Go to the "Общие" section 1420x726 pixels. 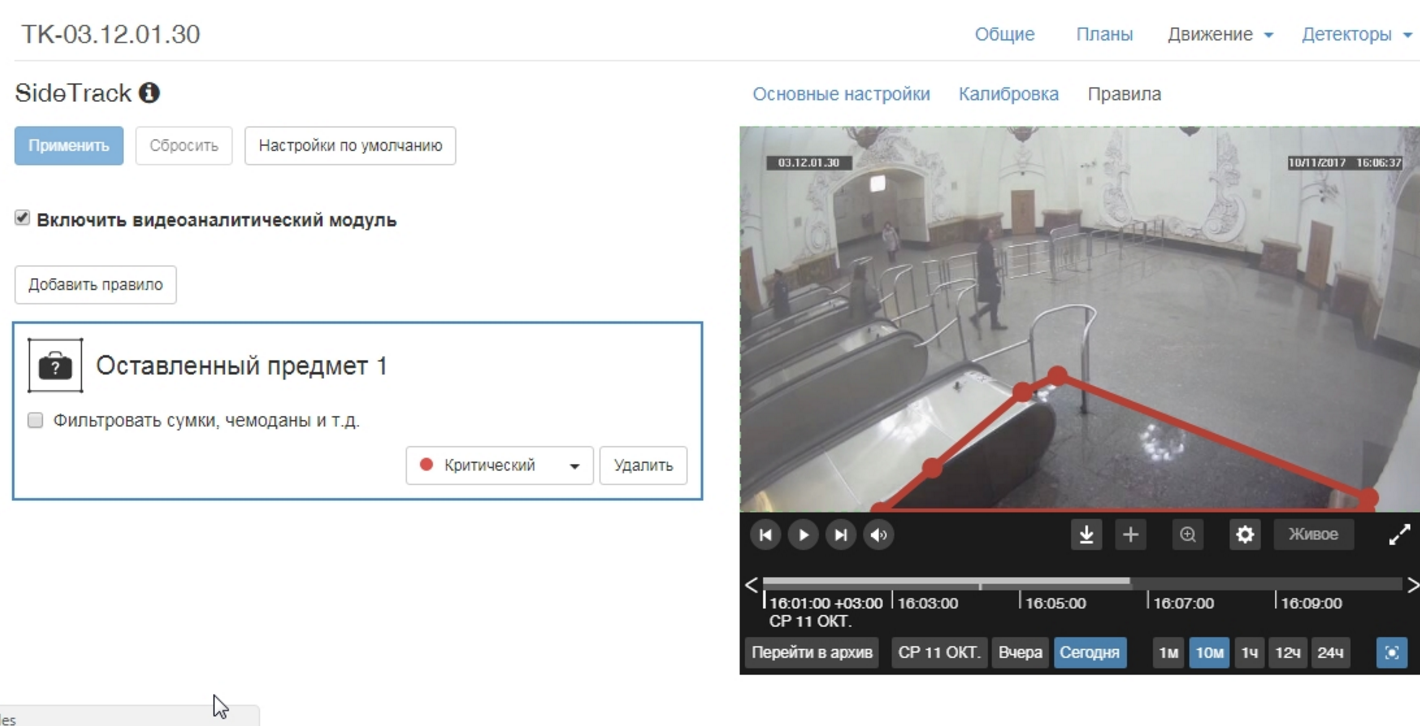[x=1004, y=34]
